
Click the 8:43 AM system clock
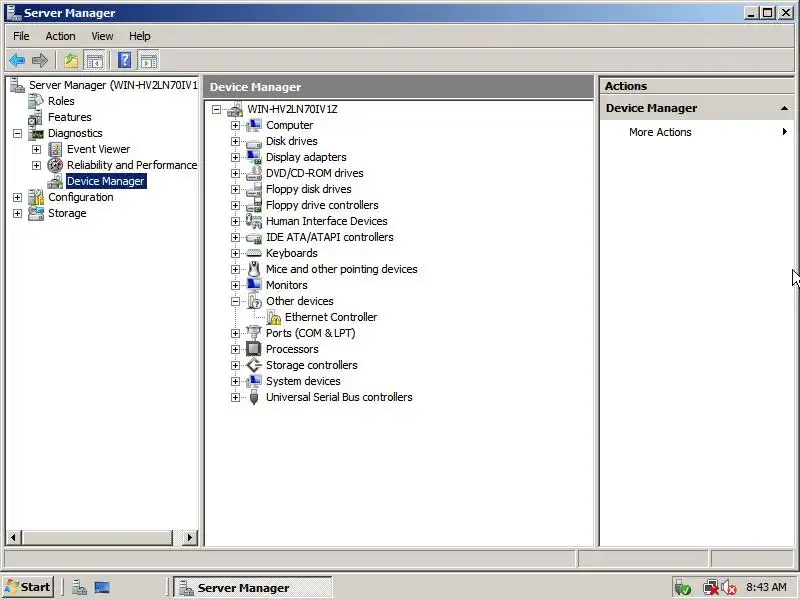[766, 587]
